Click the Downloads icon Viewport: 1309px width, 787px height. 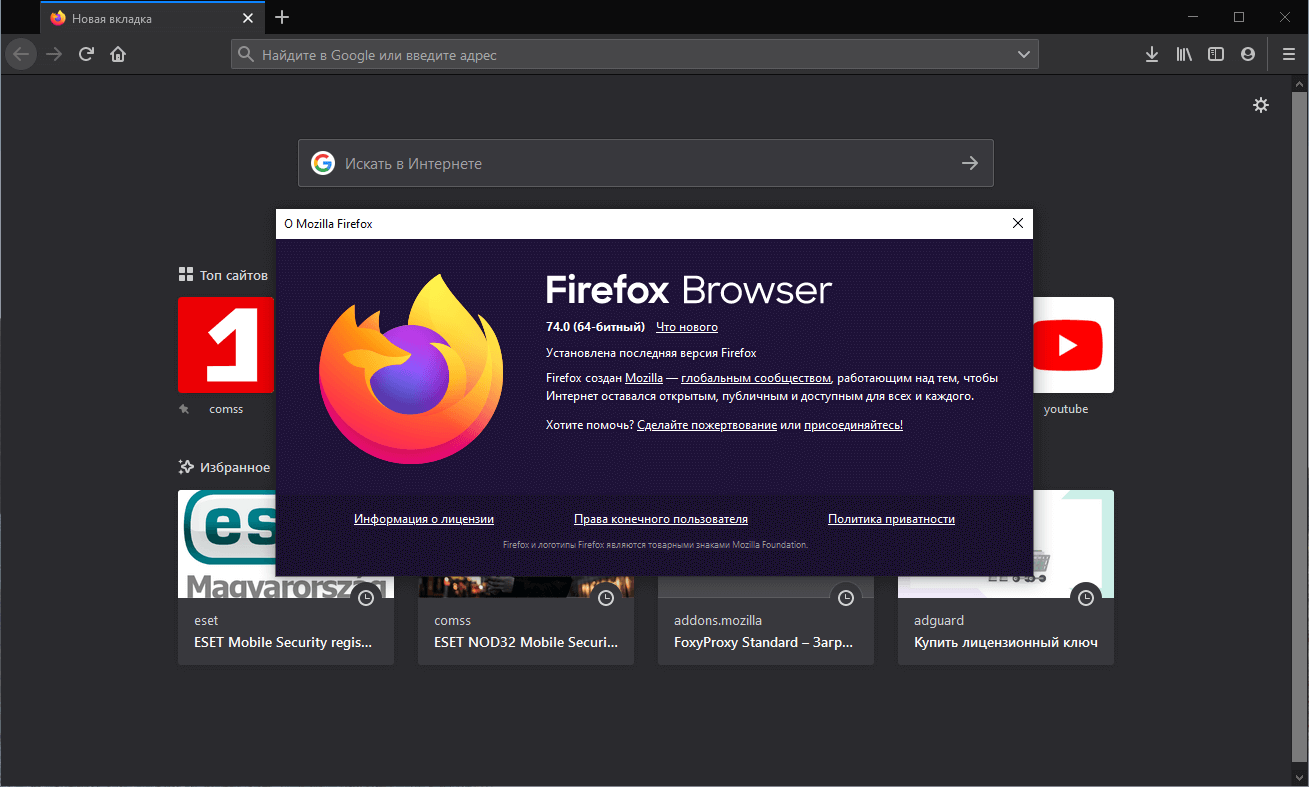click(1151, 54)
